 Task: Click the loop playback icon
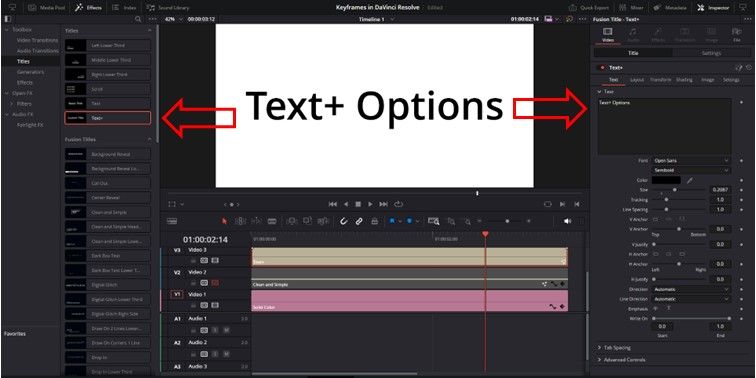pyautogui.click(x=398, y=204)
